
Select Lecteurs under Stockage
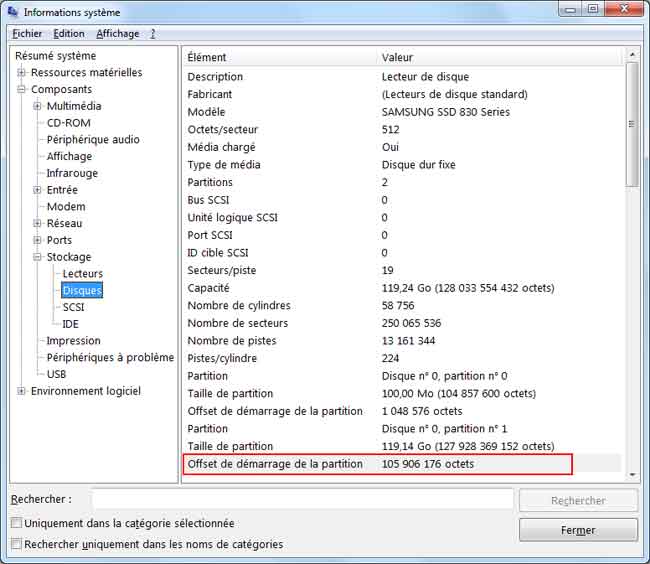(x=82, y=274)
